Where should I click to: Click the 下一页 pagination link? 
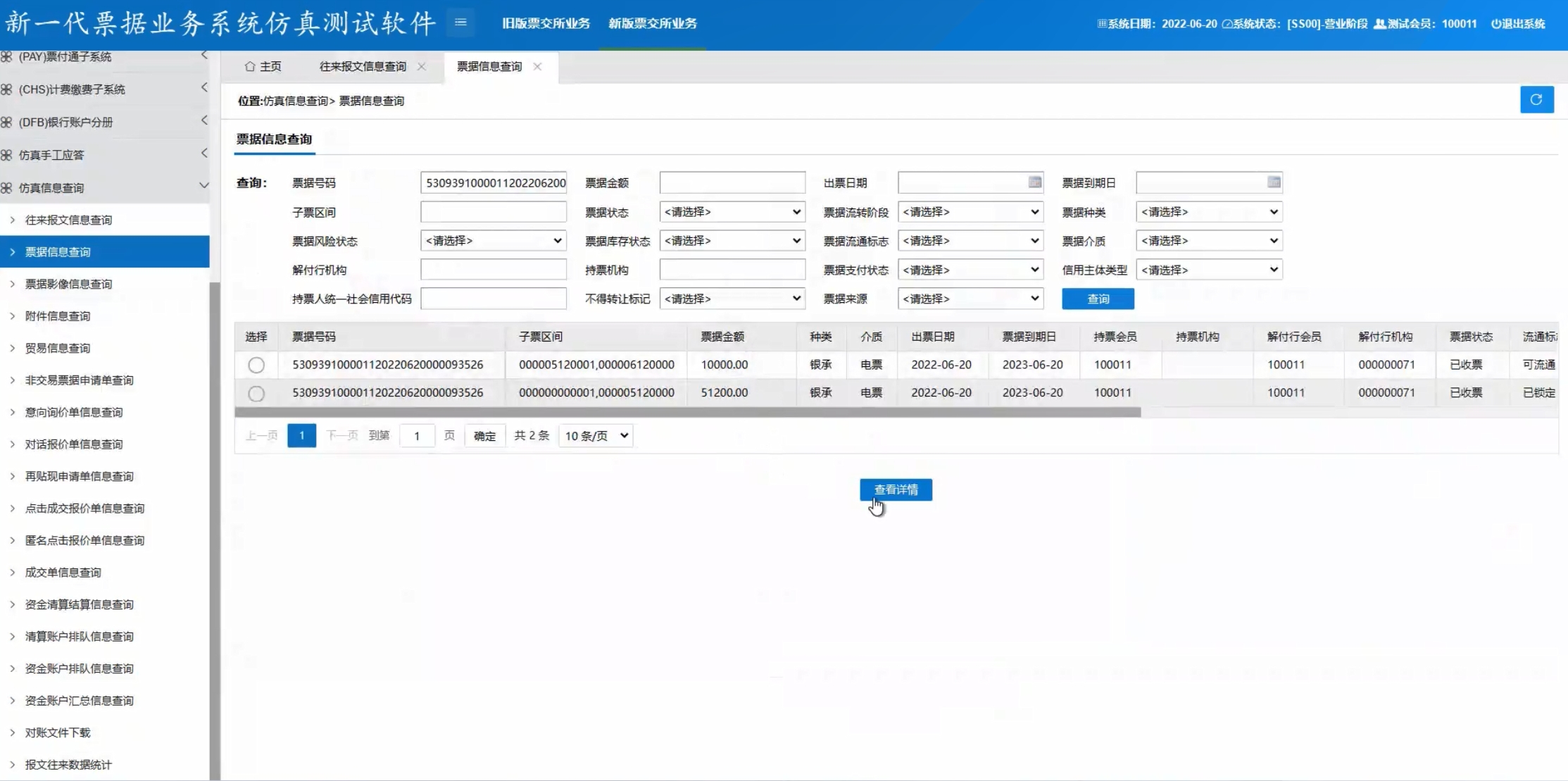(x=343, y=436)
